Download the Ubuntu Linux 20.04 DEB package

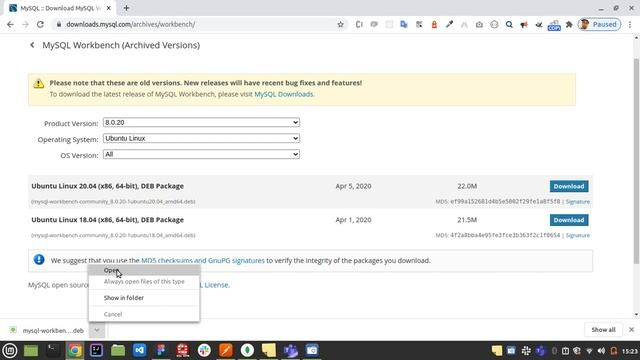569,186
